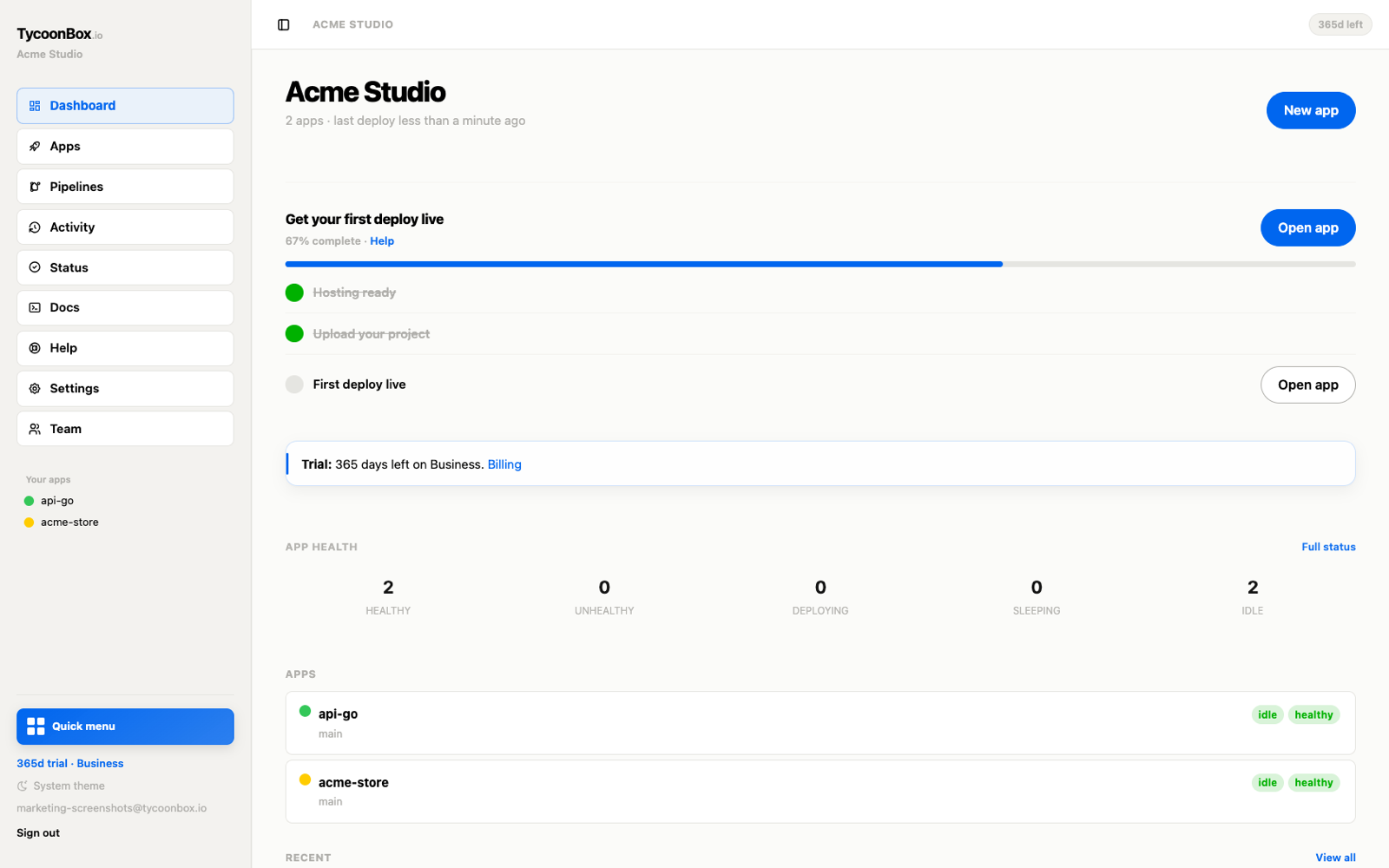
Task: Click the green check circle for Hosting ready
Action: click(x=294, y=293)
